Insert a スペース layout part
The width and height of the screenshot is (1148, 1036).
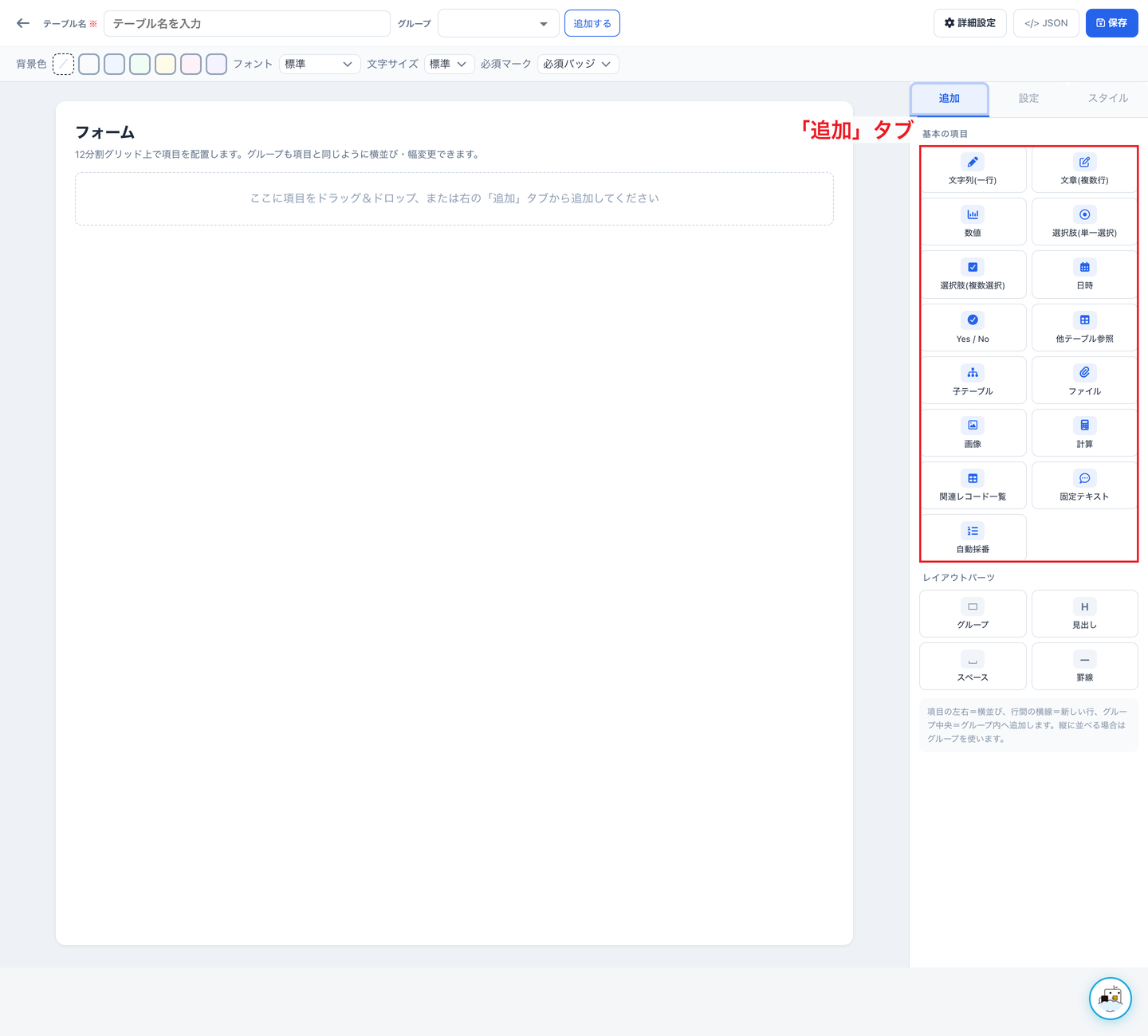tap(973, 666)
